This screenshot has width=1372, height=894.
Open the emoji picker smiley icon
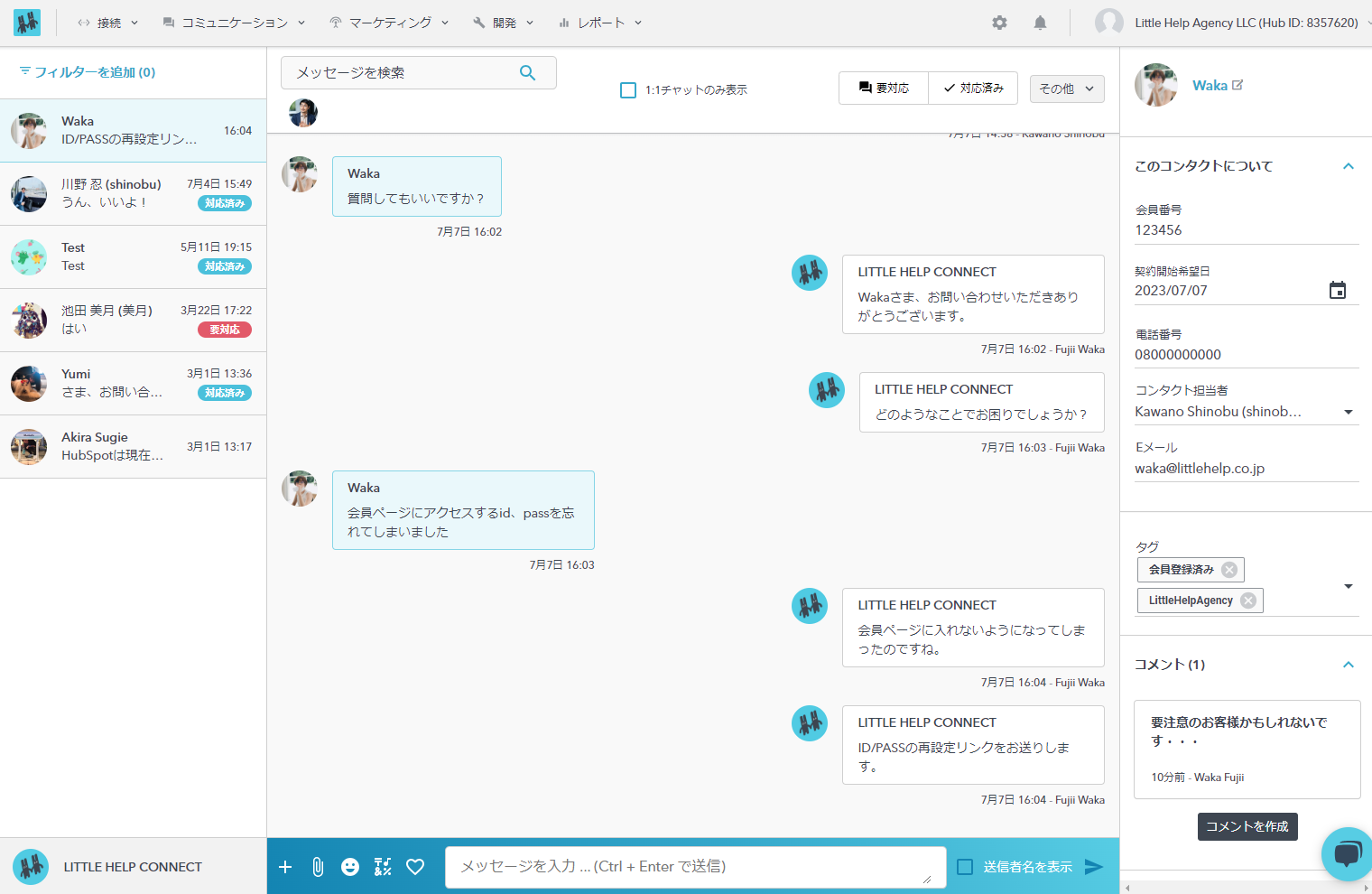[350, 867]
